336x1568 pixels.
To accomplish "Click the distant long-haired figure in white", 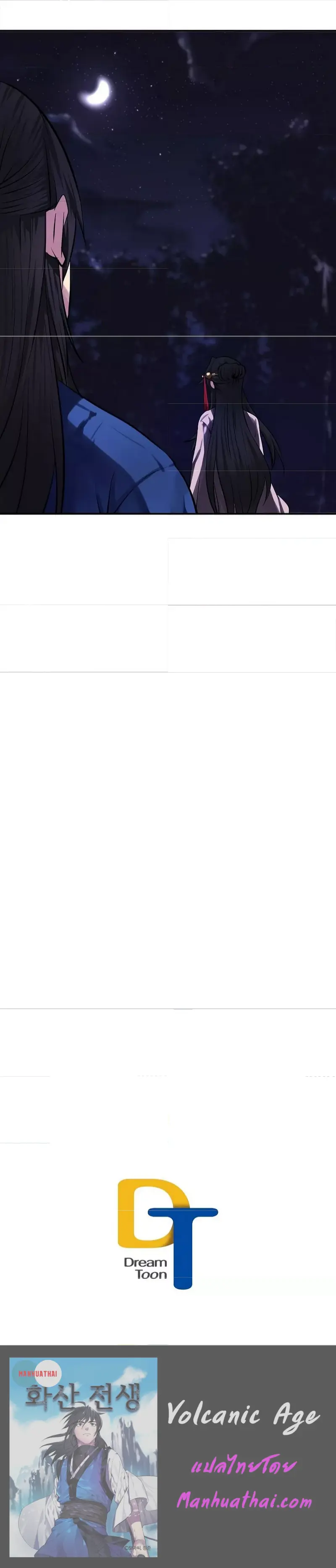I will click(x=237, y=436).
